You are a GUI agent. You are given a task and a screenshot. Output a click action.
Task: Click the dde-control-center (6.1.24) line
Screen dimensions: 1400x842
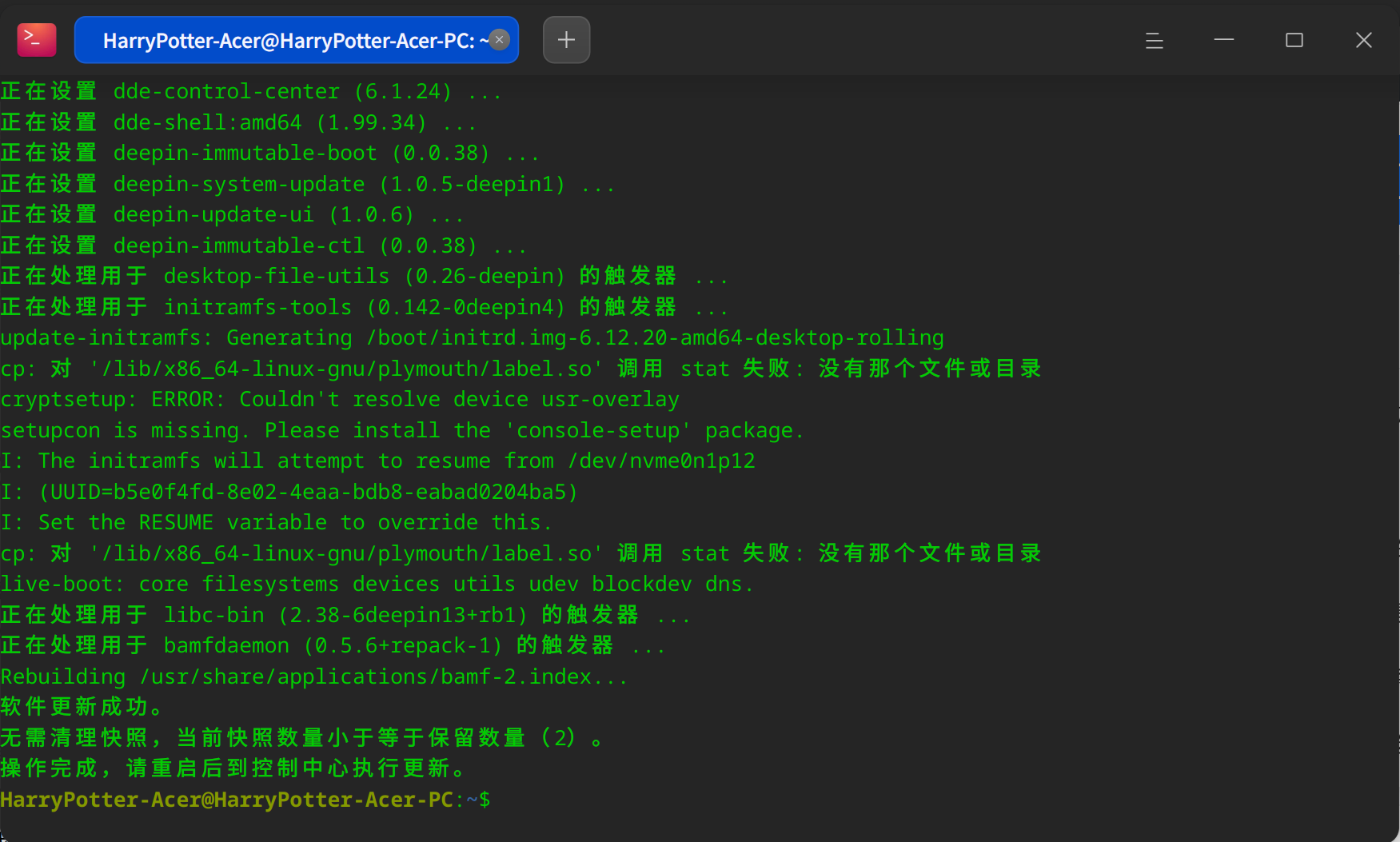pos(251,91)
